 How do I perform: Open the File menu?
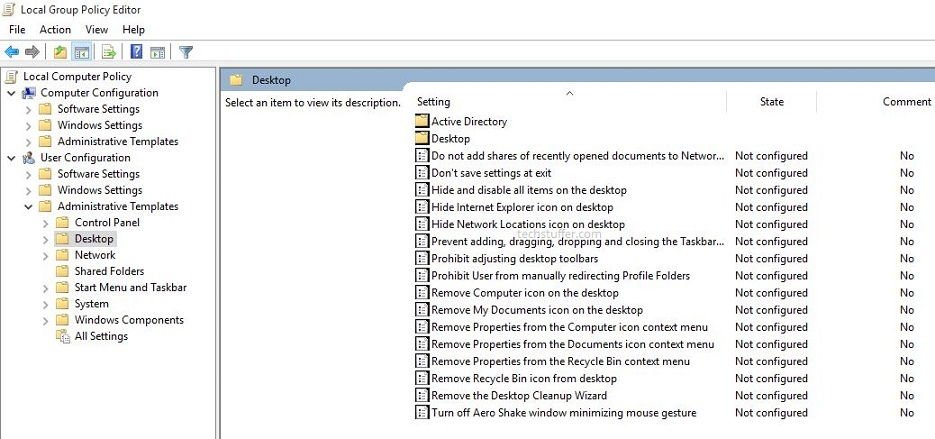(x=17, y=29)
